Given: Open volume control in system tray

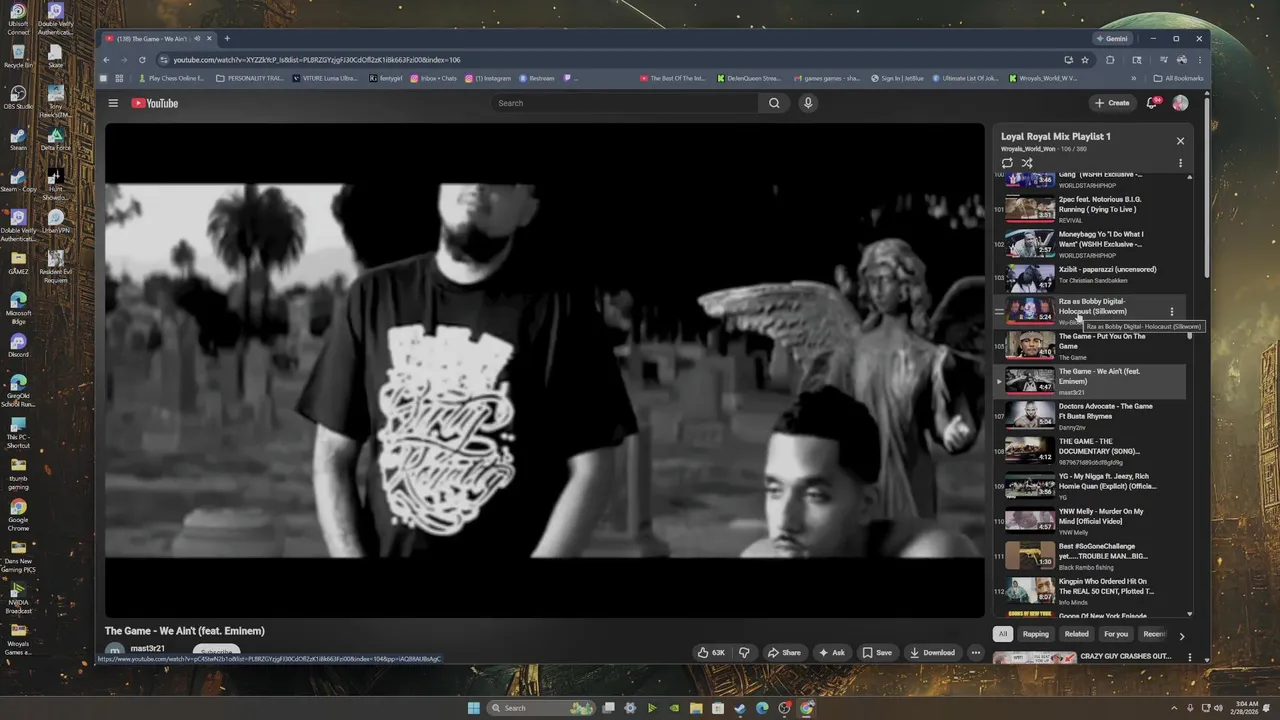Looking at the screenshot, I should click(1218, 708).
